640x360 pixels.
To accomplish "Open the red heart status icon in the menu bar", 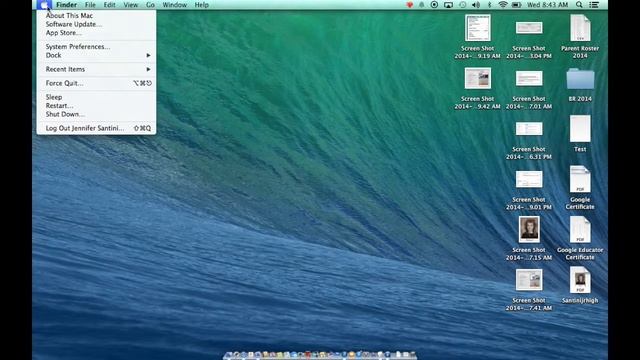I will [x=409, y=5].
